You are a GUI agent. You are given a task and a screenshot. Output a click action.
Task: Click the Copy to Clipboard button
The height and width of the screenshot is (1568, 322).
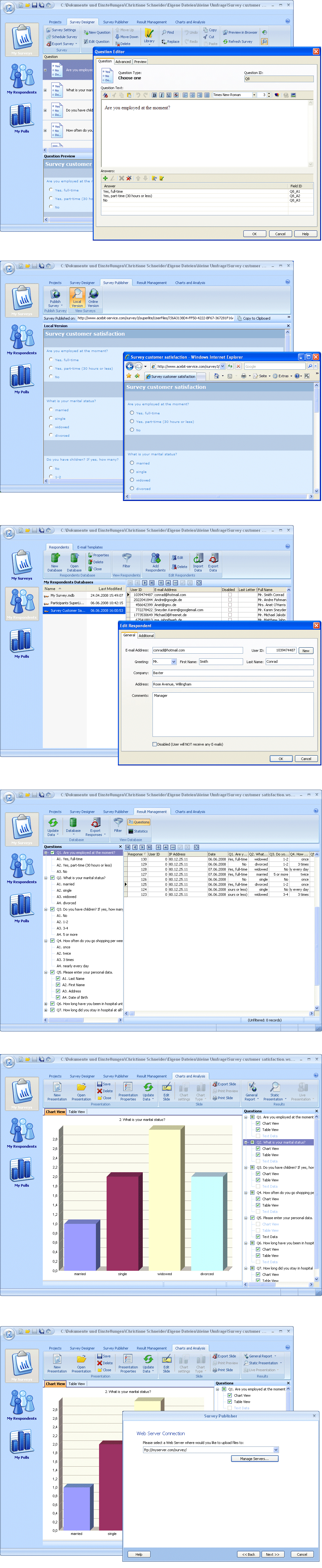(x=253, y=318)
